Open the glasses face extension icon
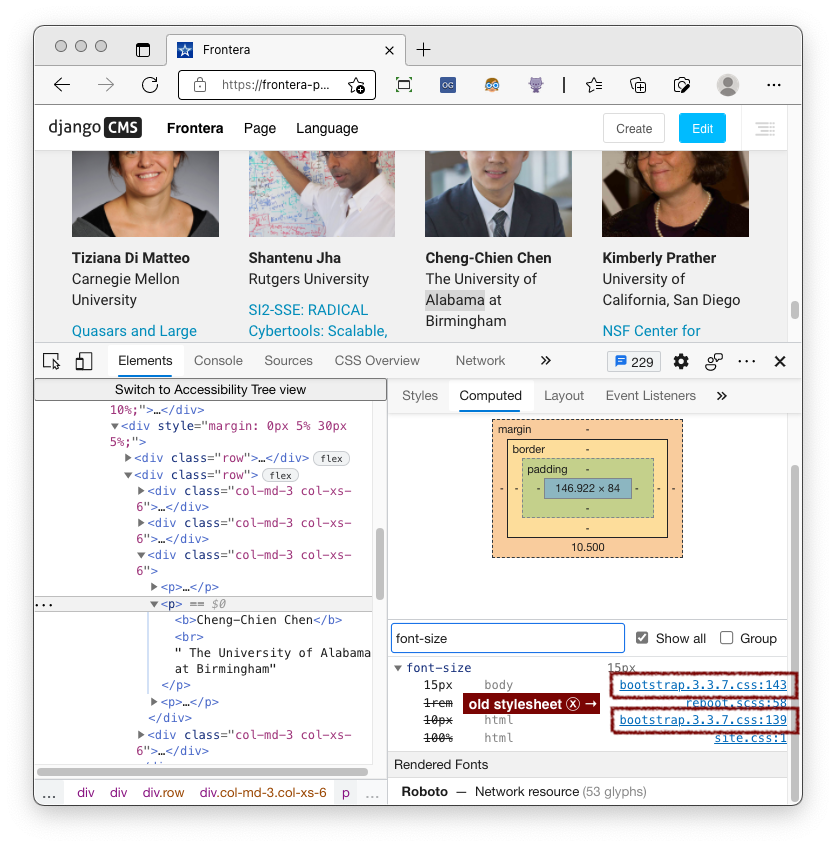 click(x=492, y=85)
